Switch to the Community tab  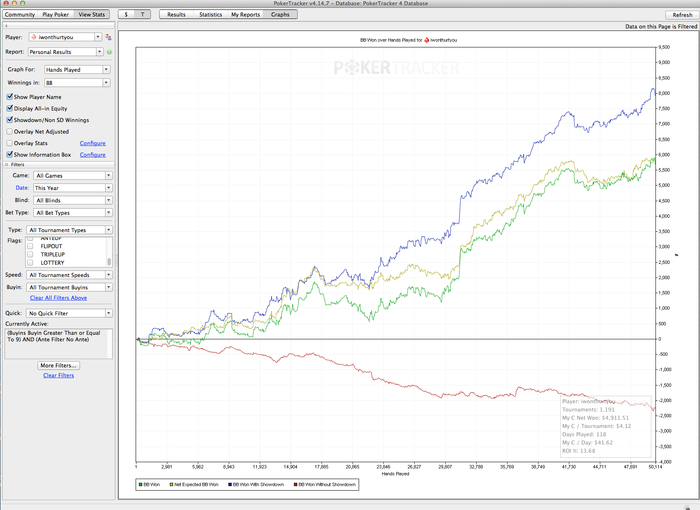coord(20,14)
